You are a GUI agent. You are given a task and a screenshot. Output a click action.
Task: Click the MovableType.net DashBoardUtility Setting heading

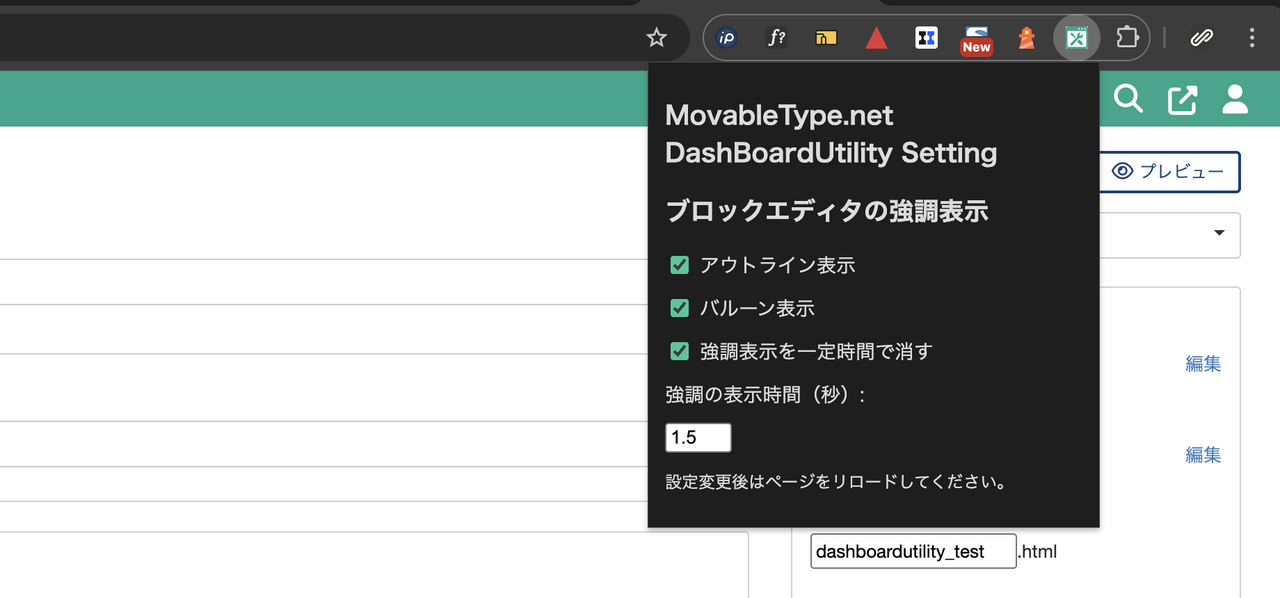tap(831, 134)
